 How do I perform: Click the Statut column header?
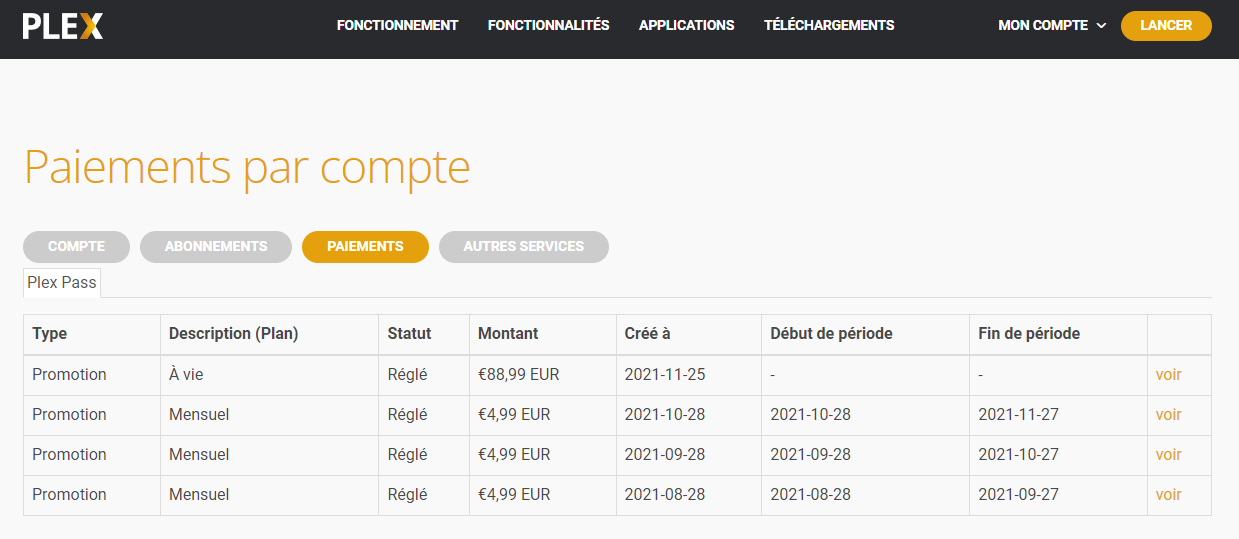[409, 334]
